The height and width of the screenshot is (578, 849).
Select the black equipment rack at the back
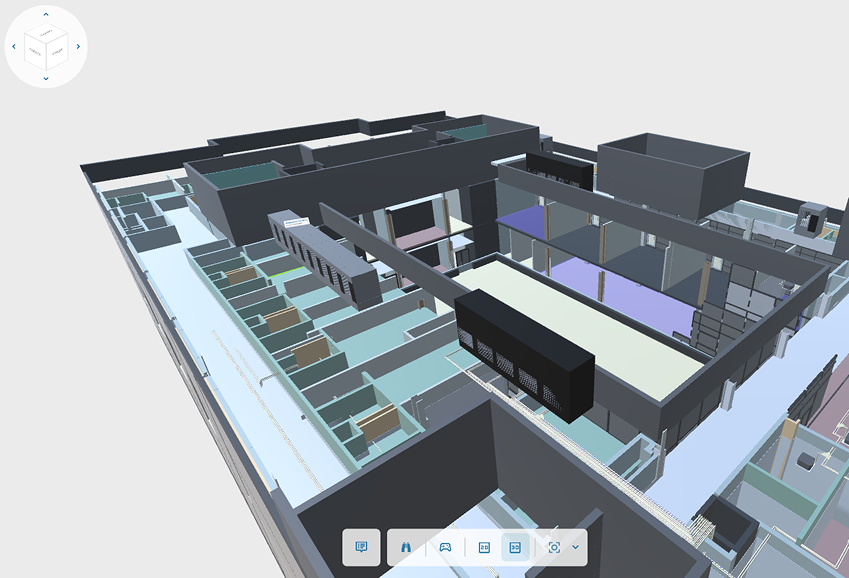pyautogui.click(x=560, y=170)
